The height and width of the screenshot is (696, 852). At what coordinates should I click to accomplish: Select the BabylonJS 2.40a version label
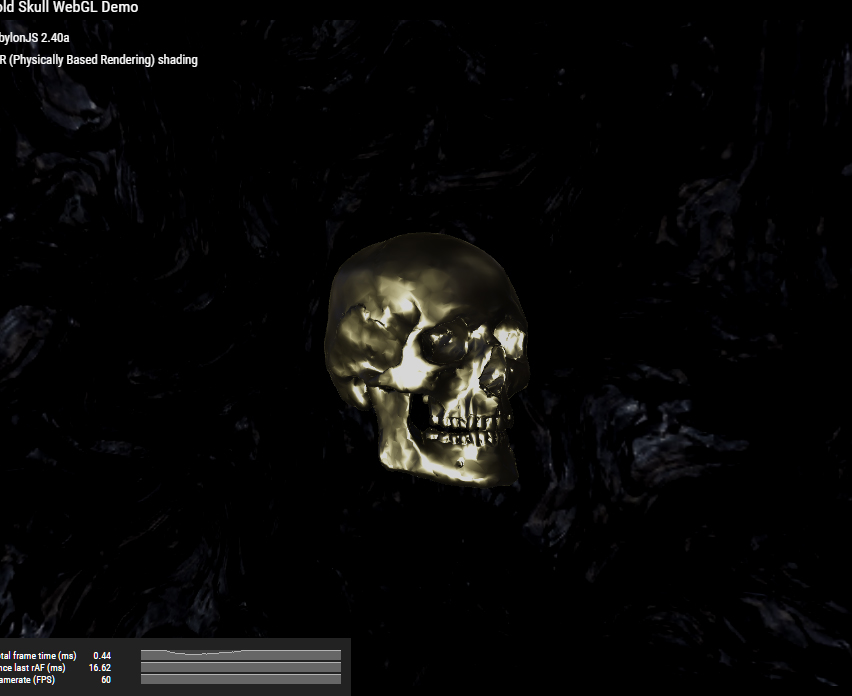pyautogui.click(x=34, y=37)
